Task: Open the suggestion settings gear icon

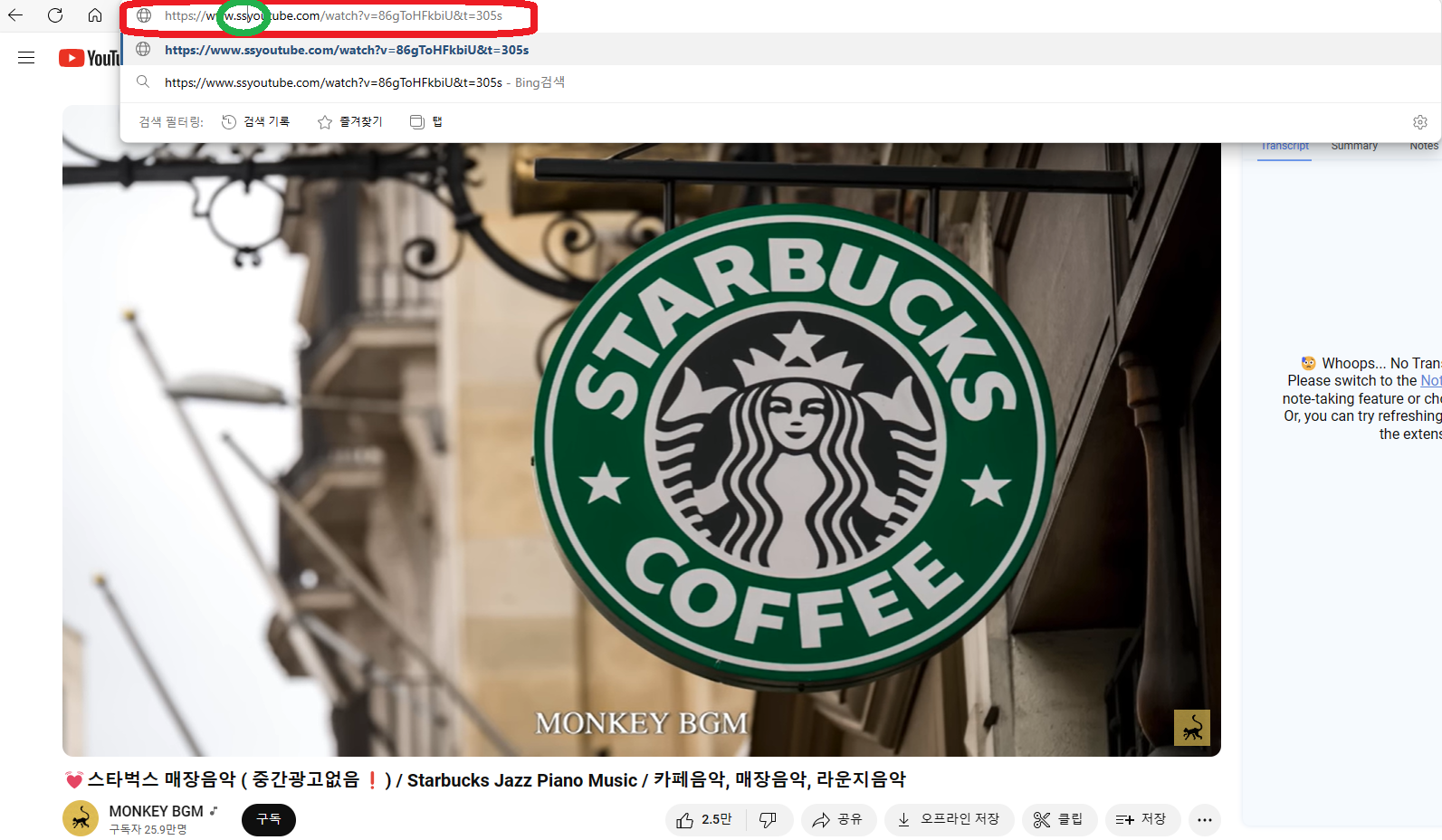Action: point(1420,122)
